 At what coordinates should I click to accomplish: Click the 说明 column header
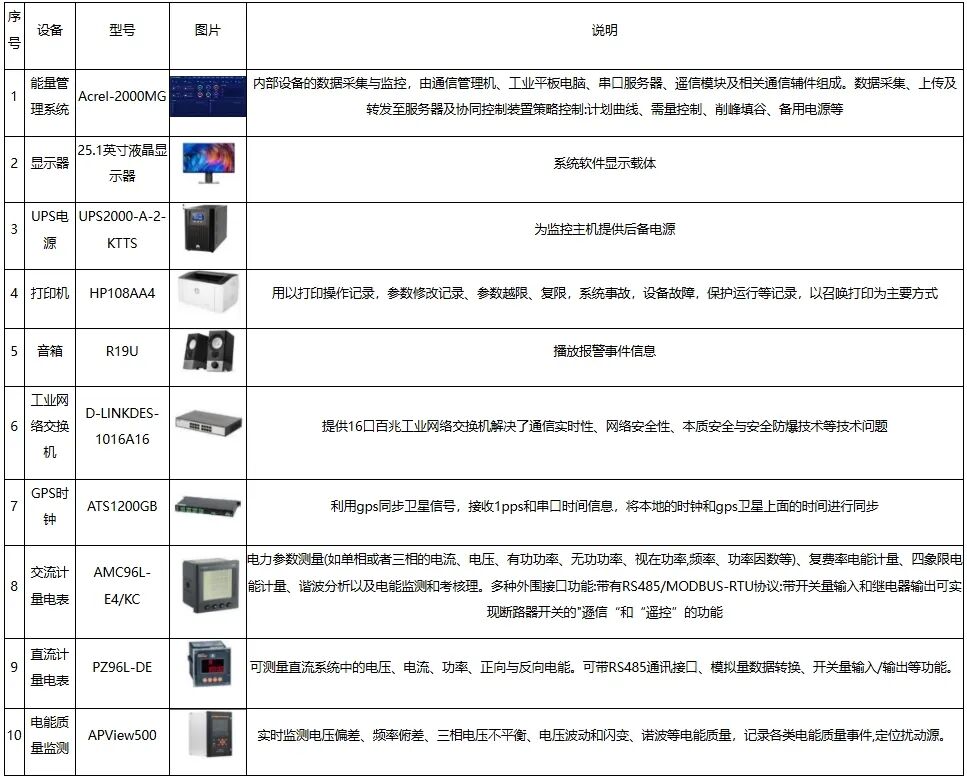(x=605, y=31)
